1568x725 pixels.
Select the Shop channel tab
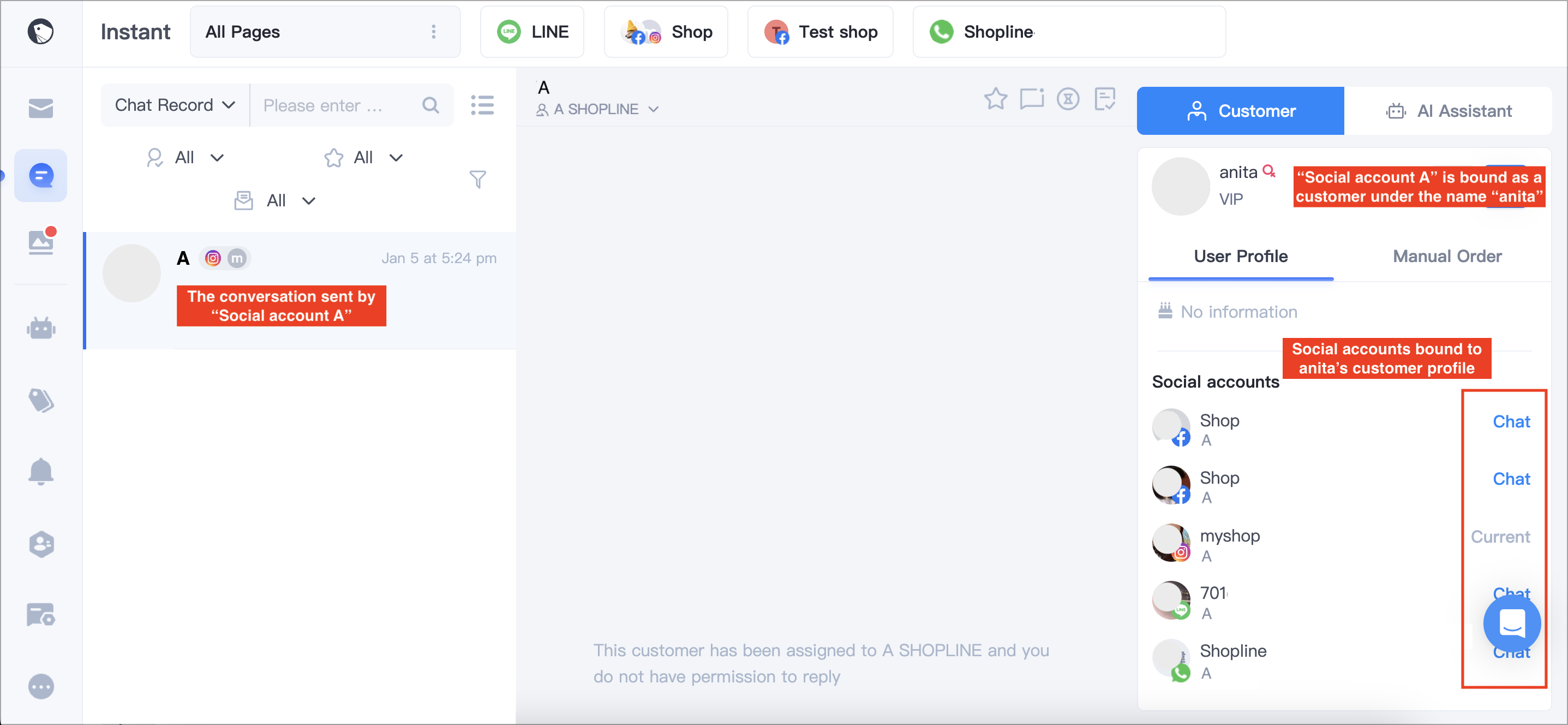click(666, 32)
